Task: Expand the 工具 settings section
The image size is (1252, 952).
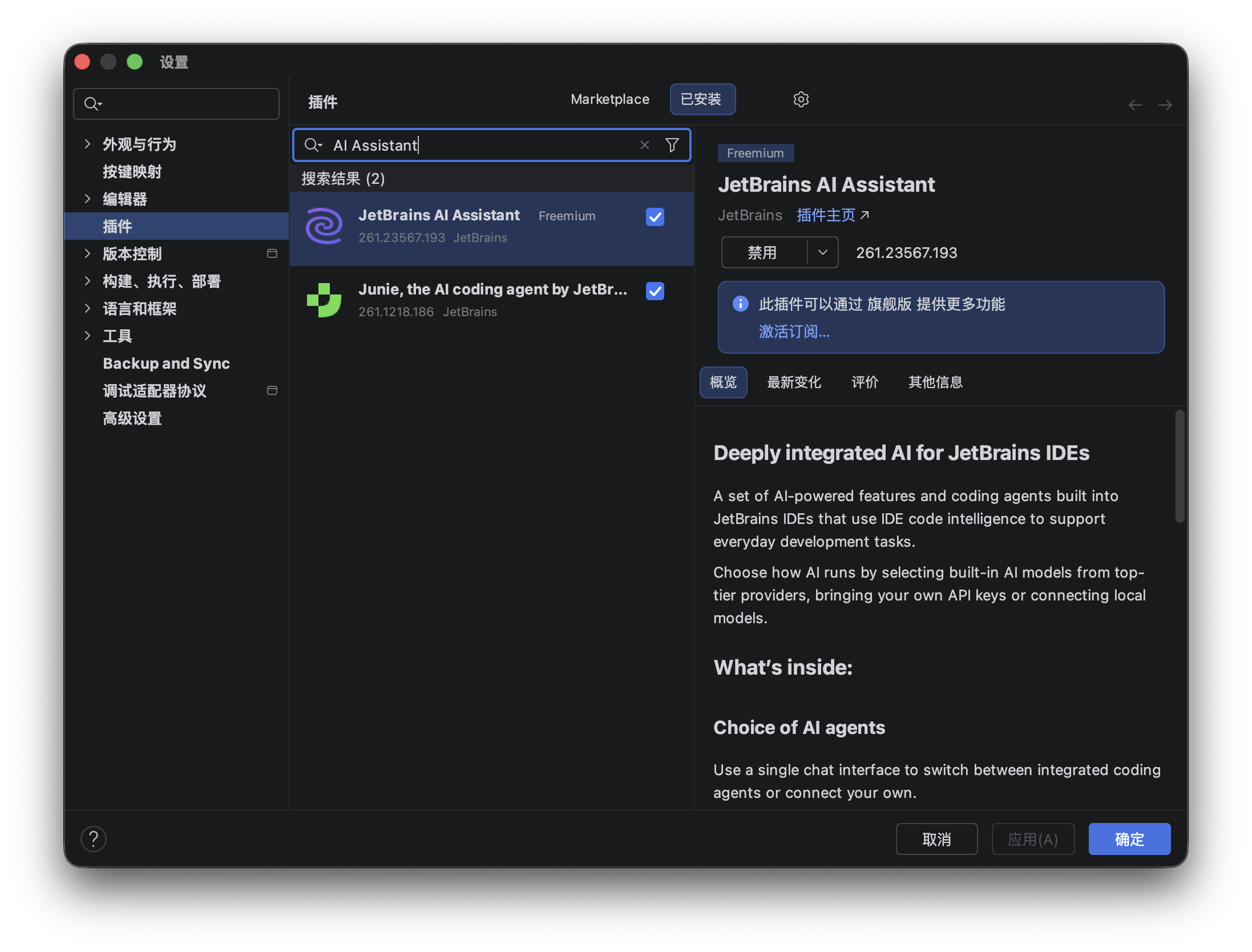Action: click(x=87, y=336)
